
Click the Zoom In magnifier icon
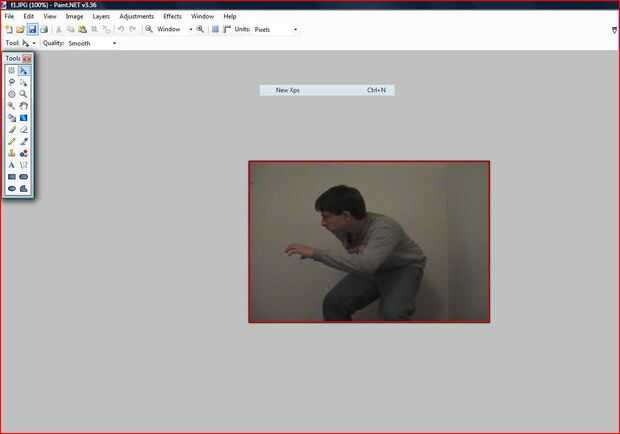200,29
